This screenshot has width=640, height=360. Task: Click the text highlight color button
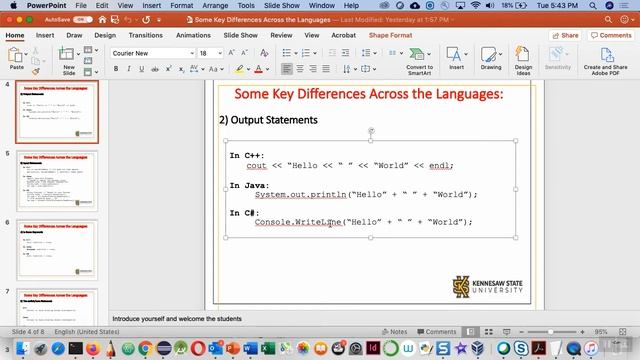point(240,69)
